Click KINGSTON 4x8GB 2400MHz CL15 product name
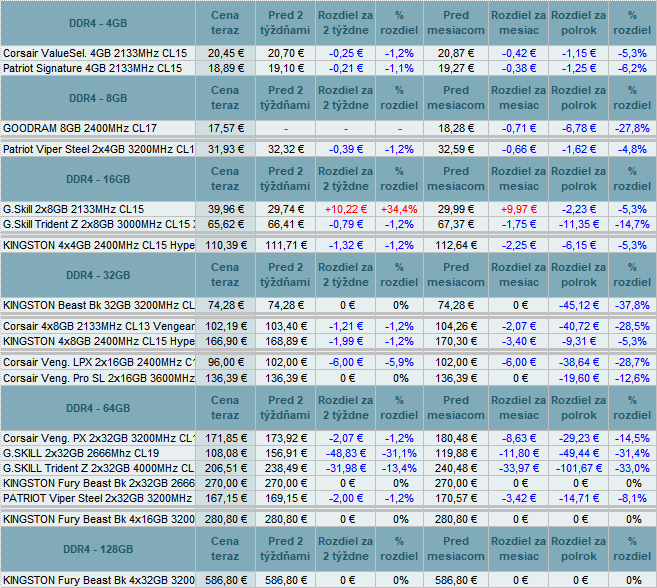657x588 pixels. tap(98, 341)
